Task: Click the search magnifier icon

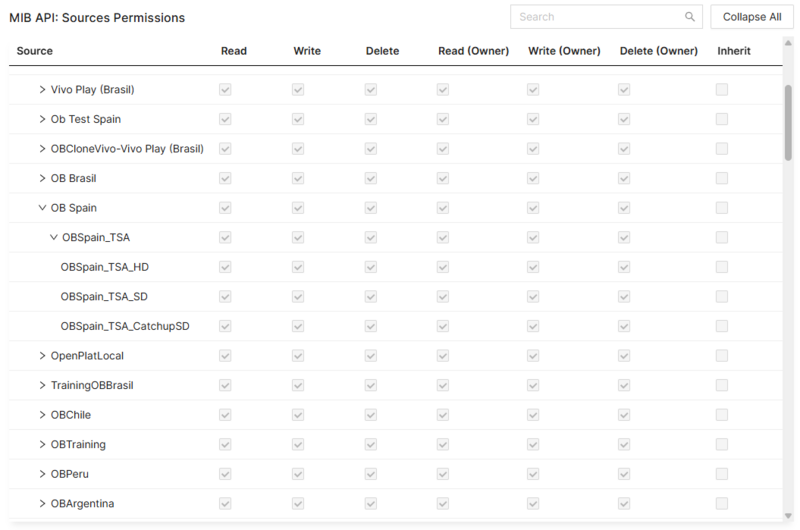Action: (690, 17)
